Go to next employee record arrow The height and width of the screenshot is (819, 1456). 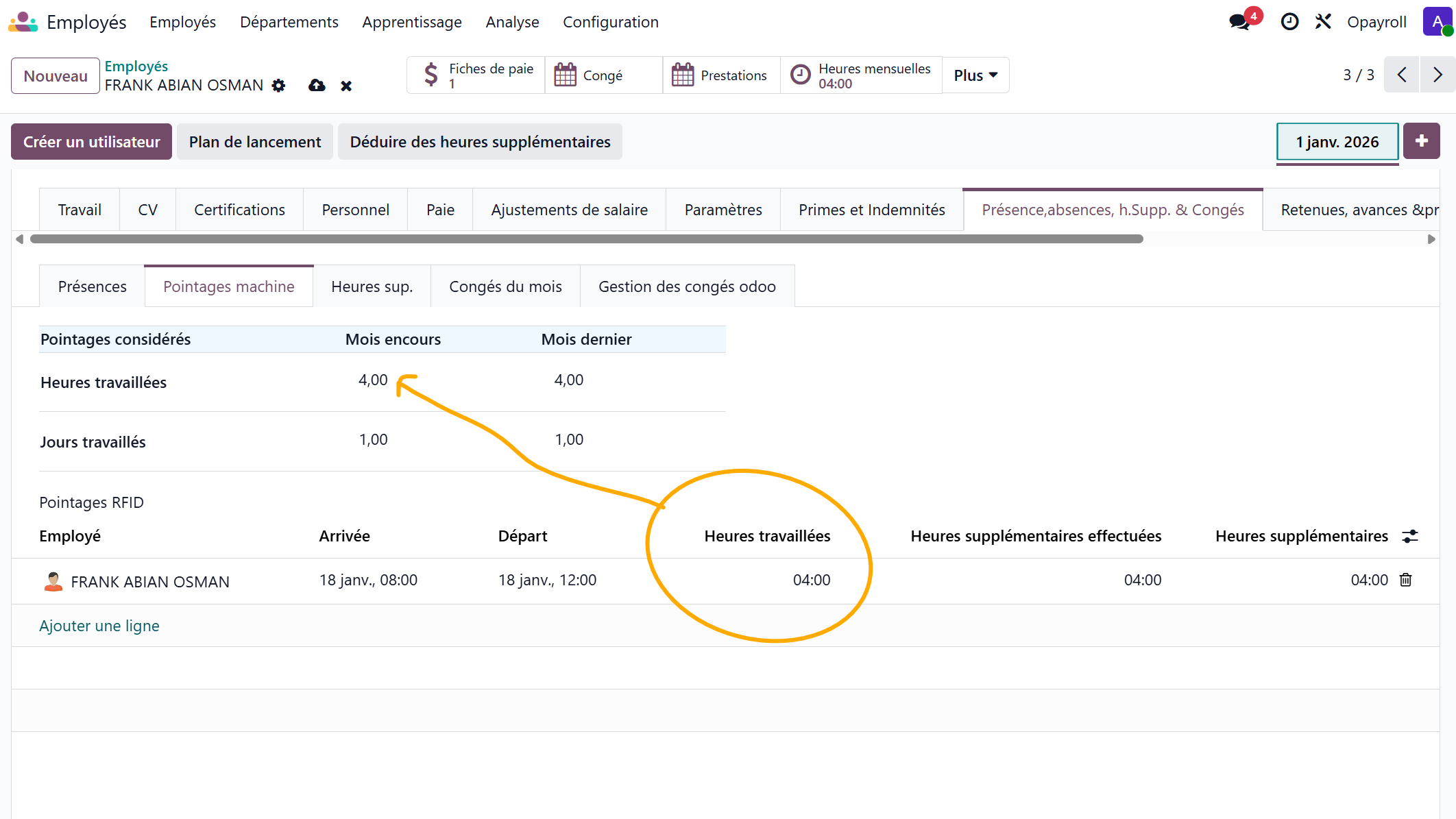(x=1437, y=75)
